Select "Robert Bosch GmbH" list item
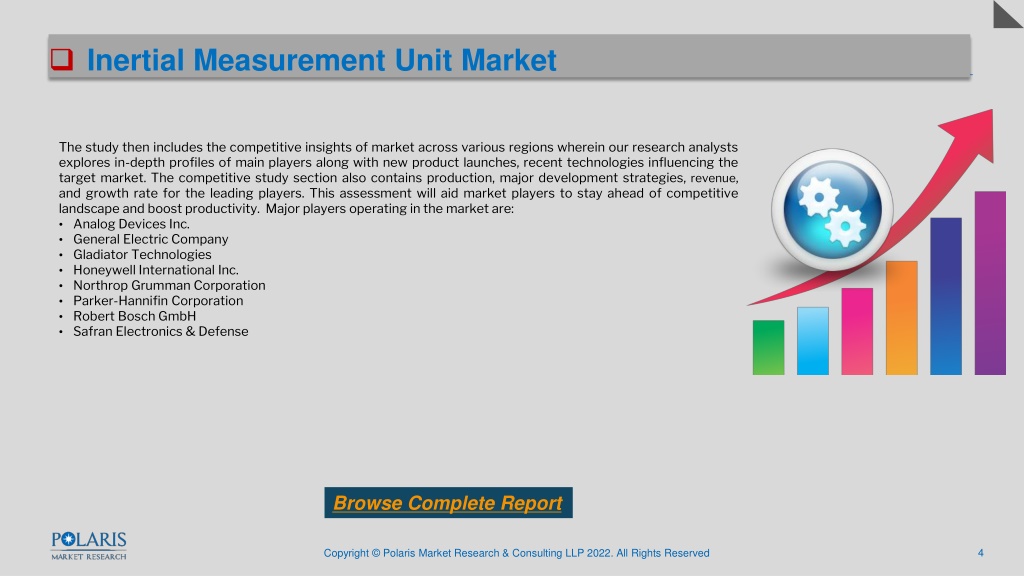 (x=135, y=316)
